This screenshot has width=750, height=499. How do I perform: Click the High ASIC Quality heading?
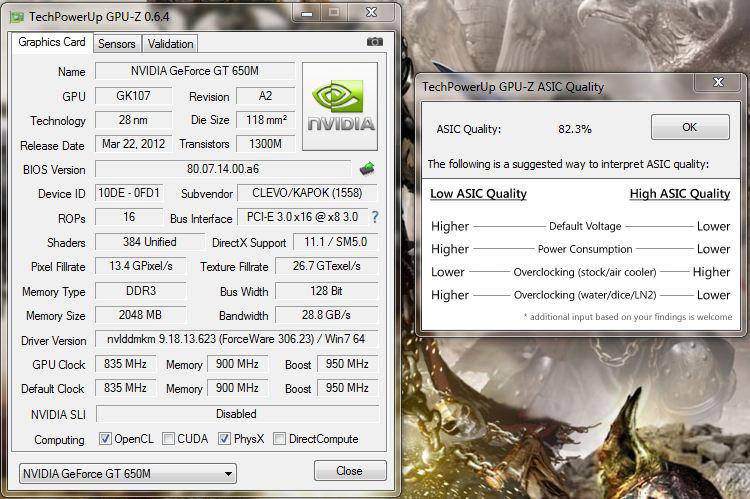(x=680, y=194)
